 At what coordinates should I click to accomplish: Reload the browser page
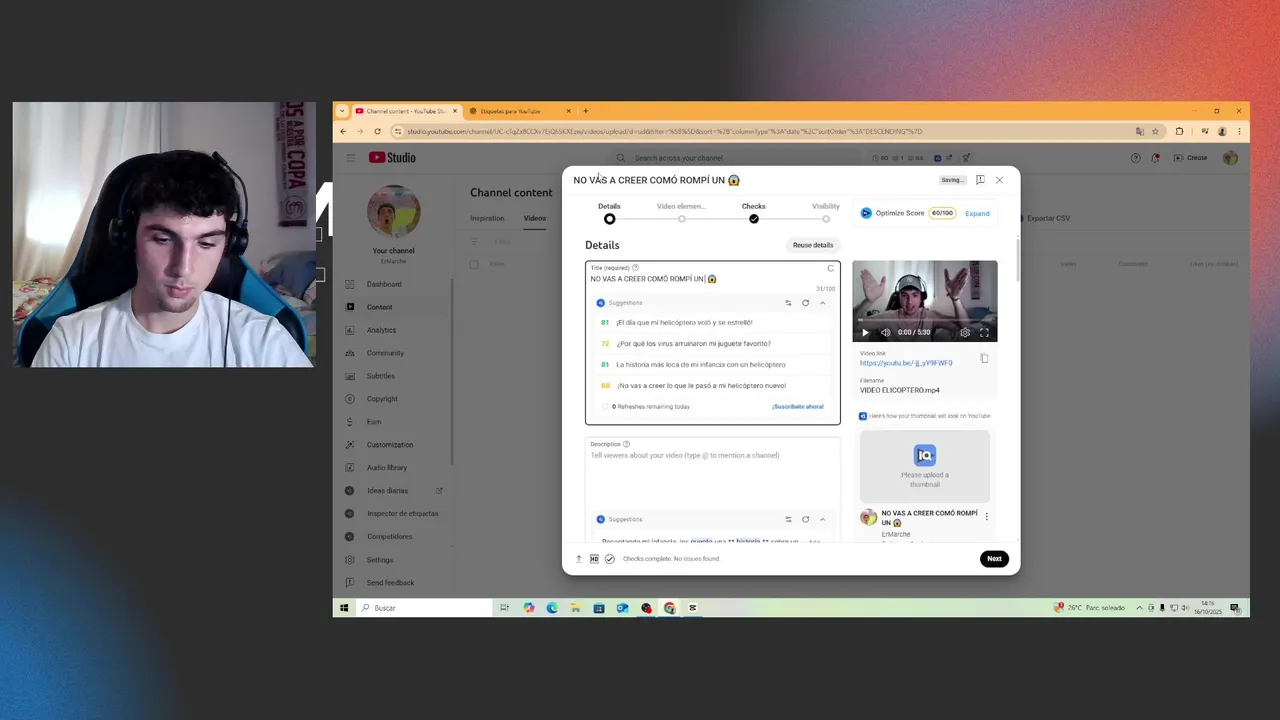376,131
